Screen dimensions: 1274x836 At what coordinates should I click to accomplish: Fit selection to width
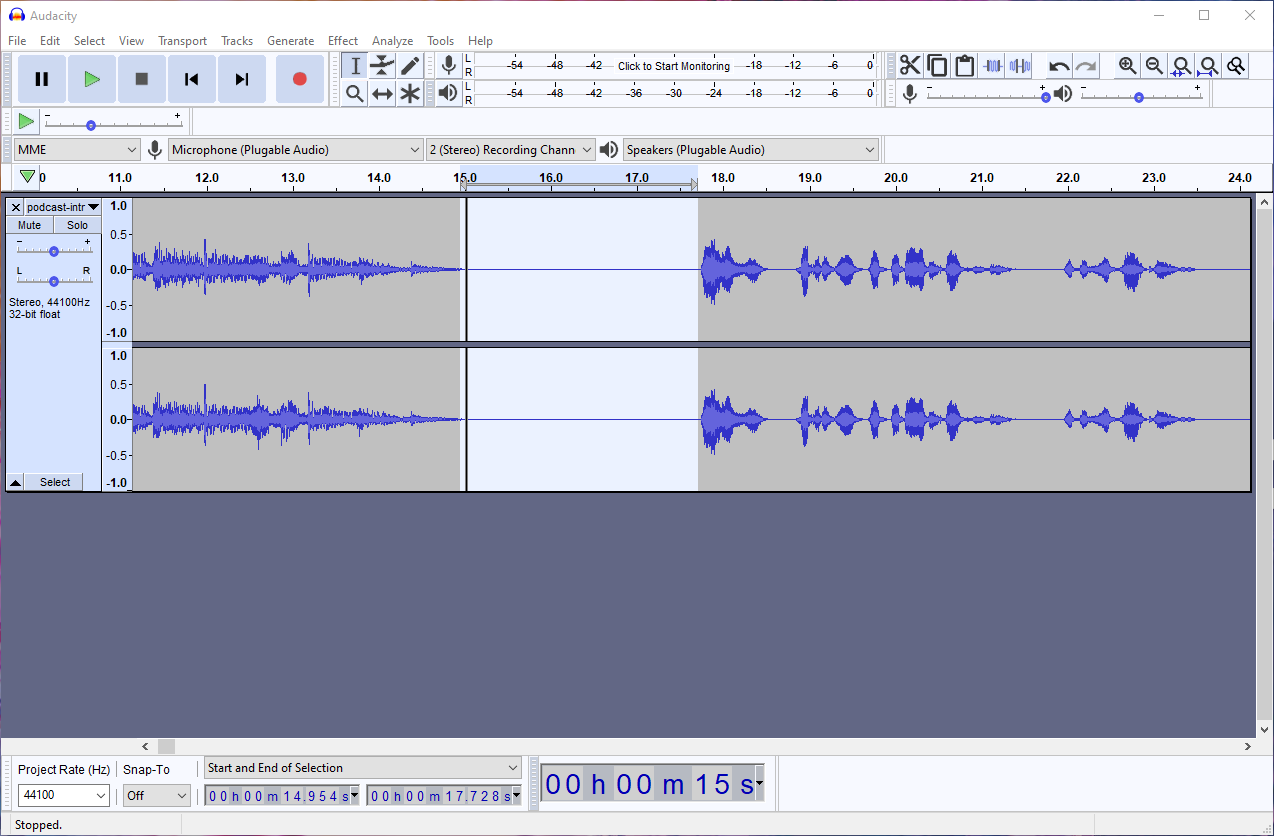(x=1182, y=66)
